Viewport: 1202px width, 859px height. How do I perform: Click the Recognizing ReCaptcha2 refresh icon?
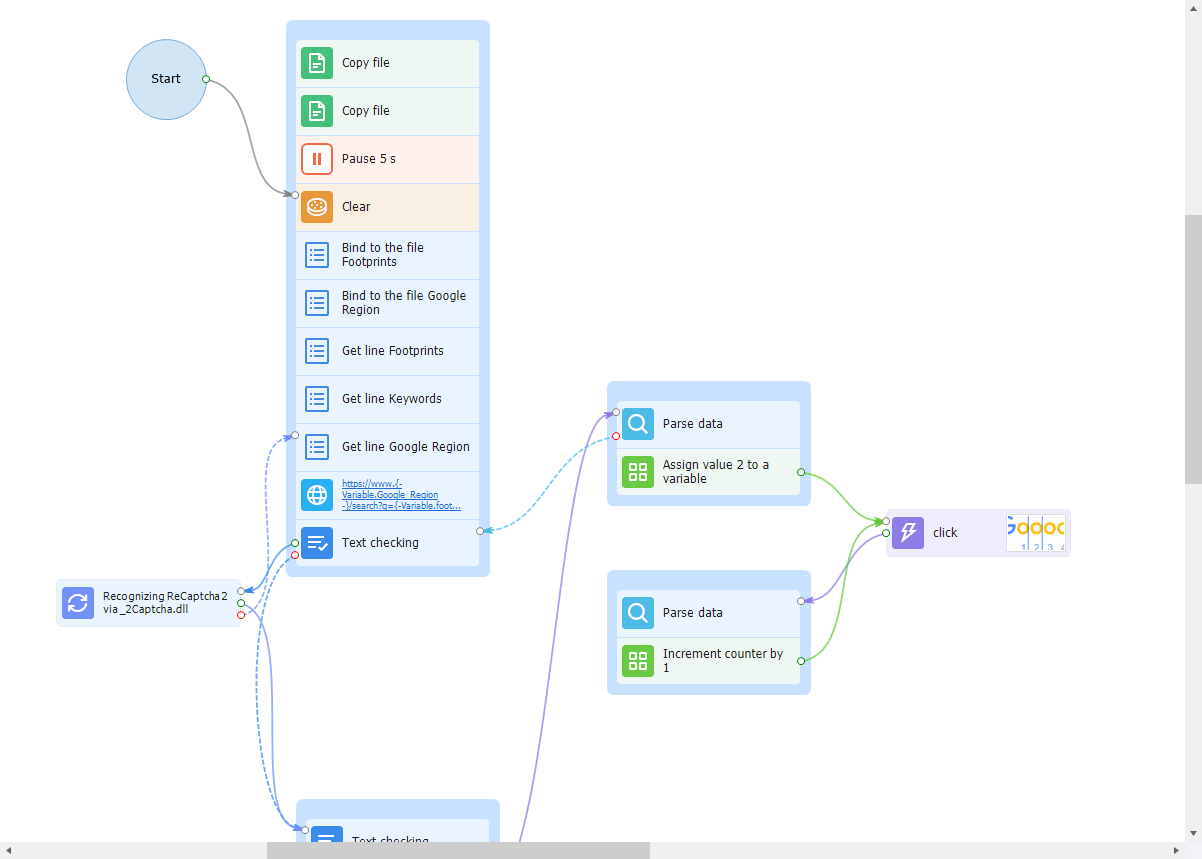[x=78, y=603]
